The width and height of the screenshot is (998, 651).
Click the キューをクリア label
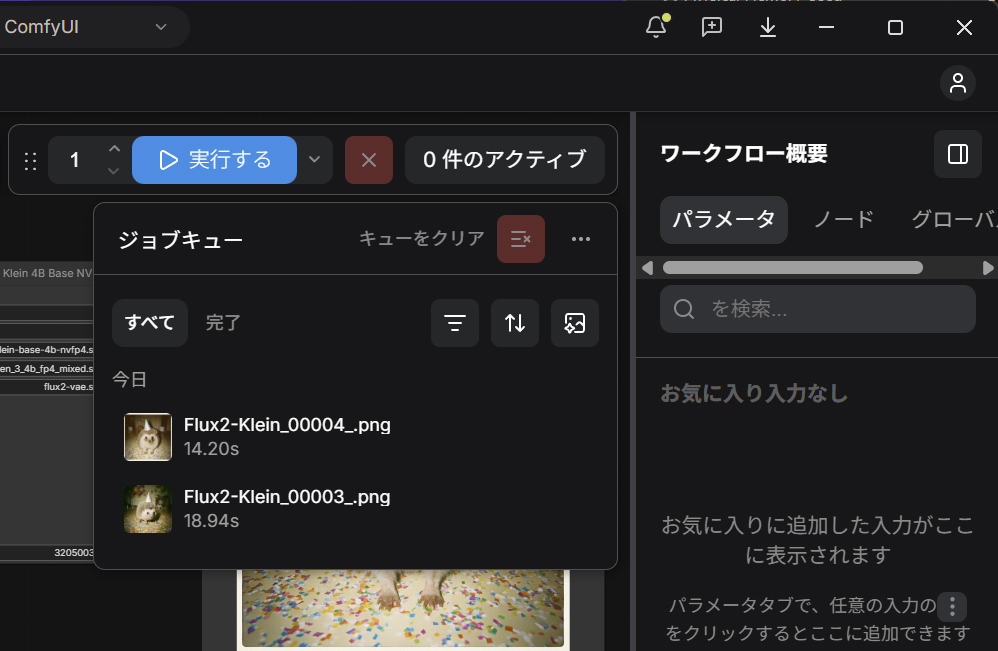(x=421, y=238)
